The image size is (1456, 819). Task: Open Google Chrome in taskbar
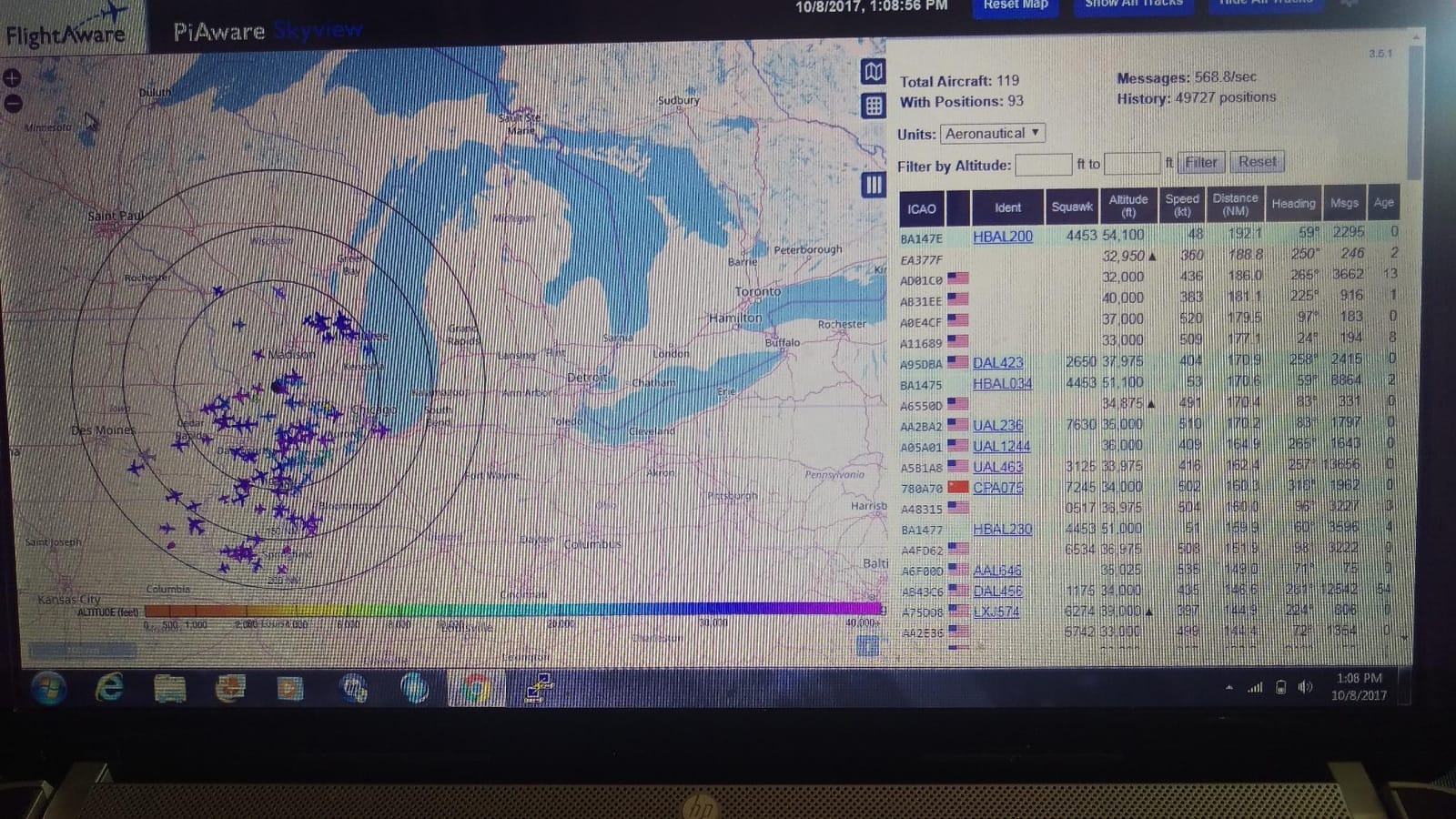[475, 690]
